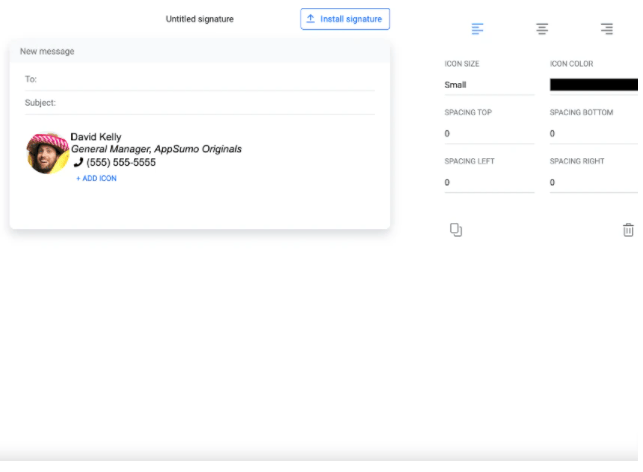Click the + ADD ICON link
Image resolution: width=643 pixels, height=472 pixels.
pyautogui.click(x=96, y=178)
